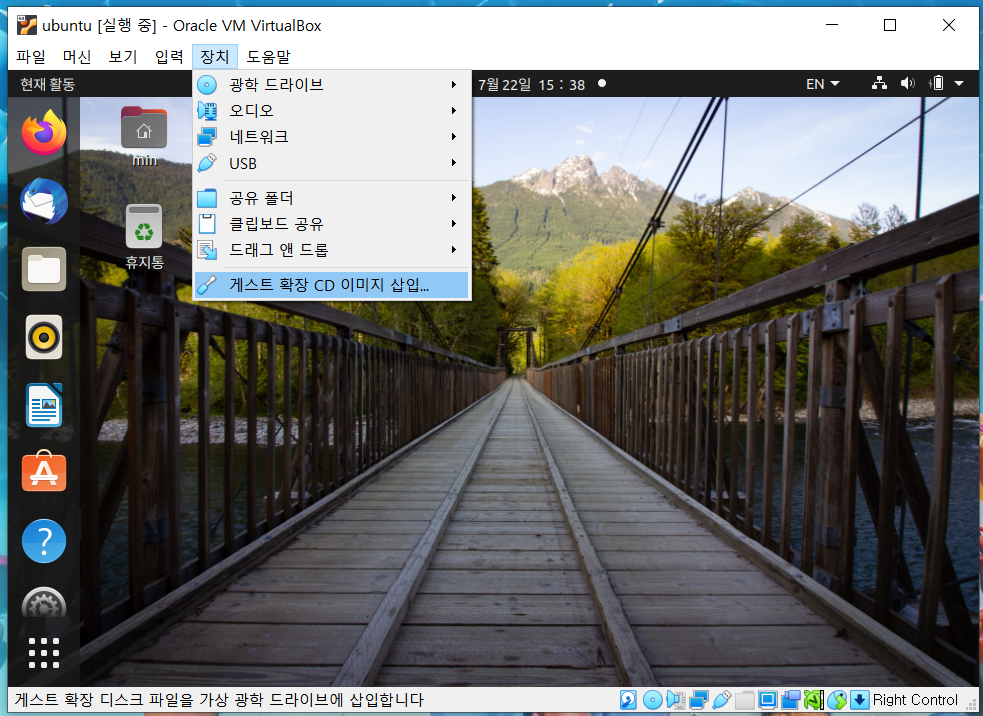
Task: Click the display status icon in status bar
Action: [x=768, y=700]
